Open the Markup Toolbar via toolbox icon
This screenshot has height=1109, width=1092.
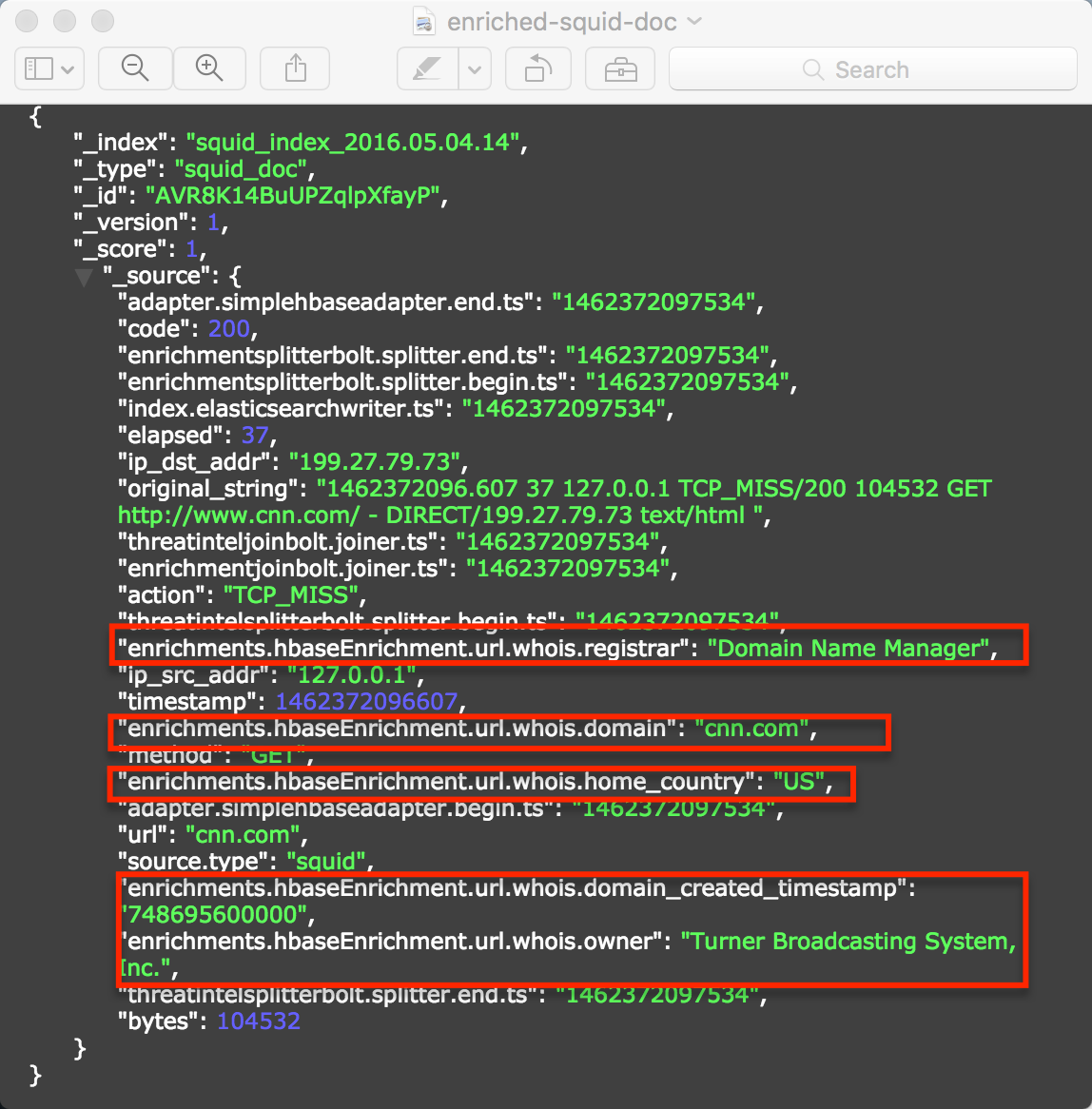click(x=619, y=68)
